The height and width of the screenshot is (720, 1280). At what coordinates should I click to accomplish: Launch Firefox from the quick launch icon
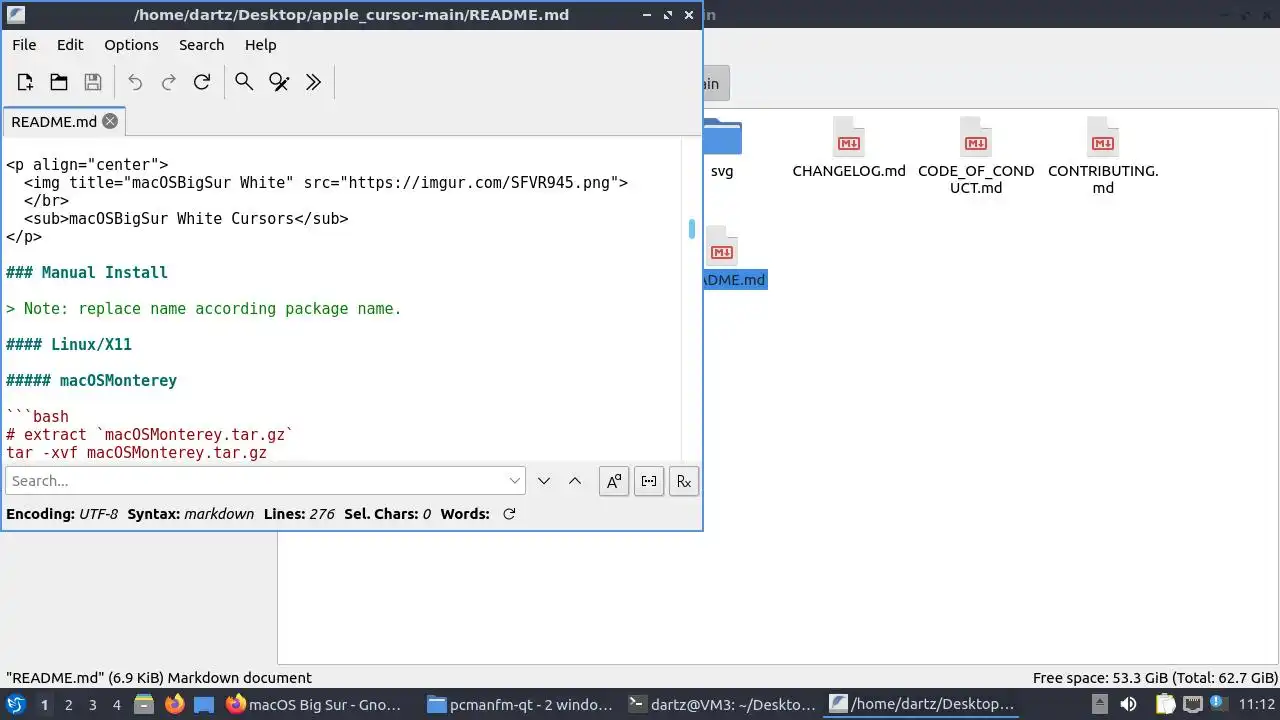pyautogui.click(x=174, y=704)
